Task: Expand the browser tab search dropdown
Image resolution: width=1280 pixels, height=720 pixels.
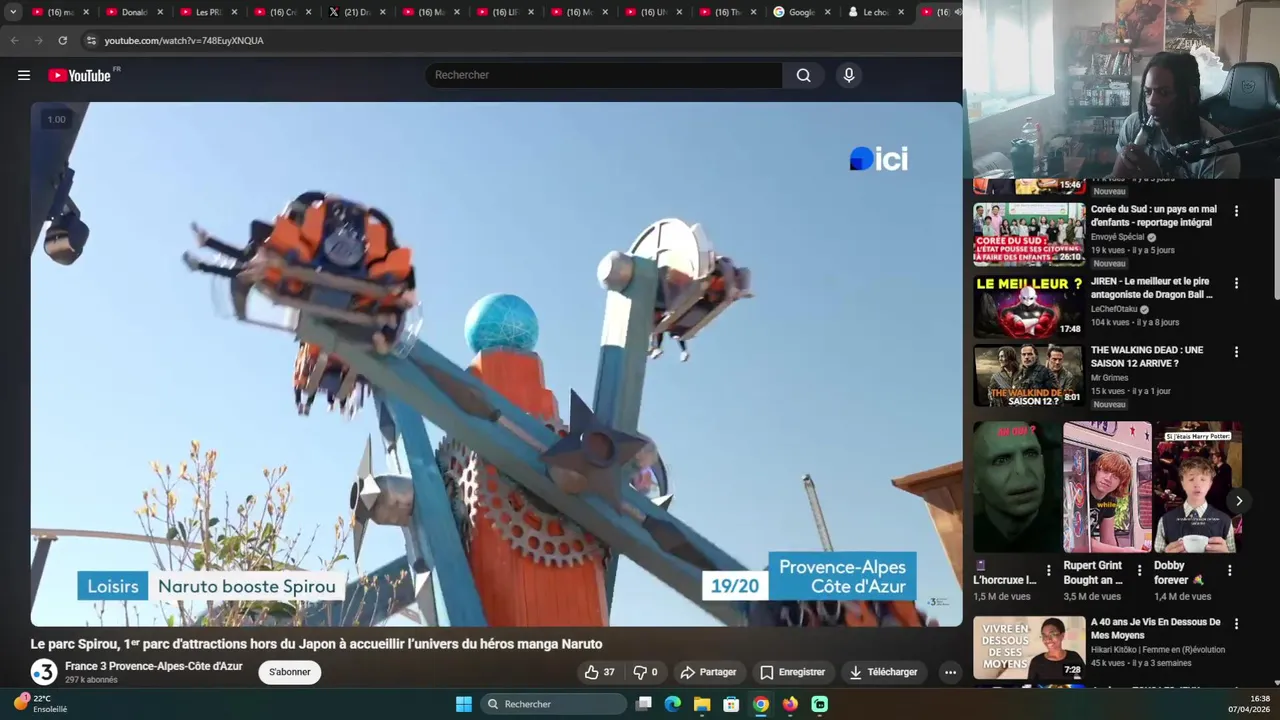Action: (x=13, y=12)
